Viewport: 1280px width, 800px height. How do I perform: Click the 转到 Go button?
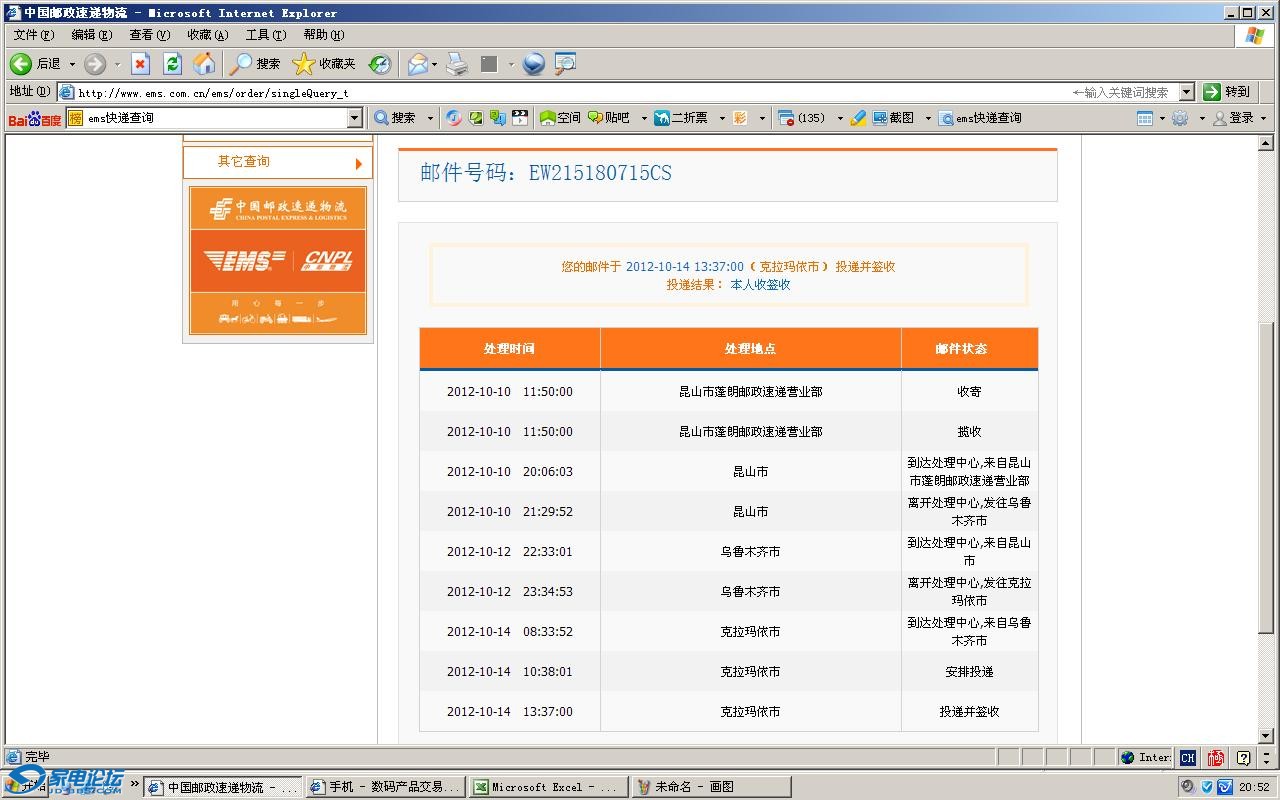[1227, 92]
